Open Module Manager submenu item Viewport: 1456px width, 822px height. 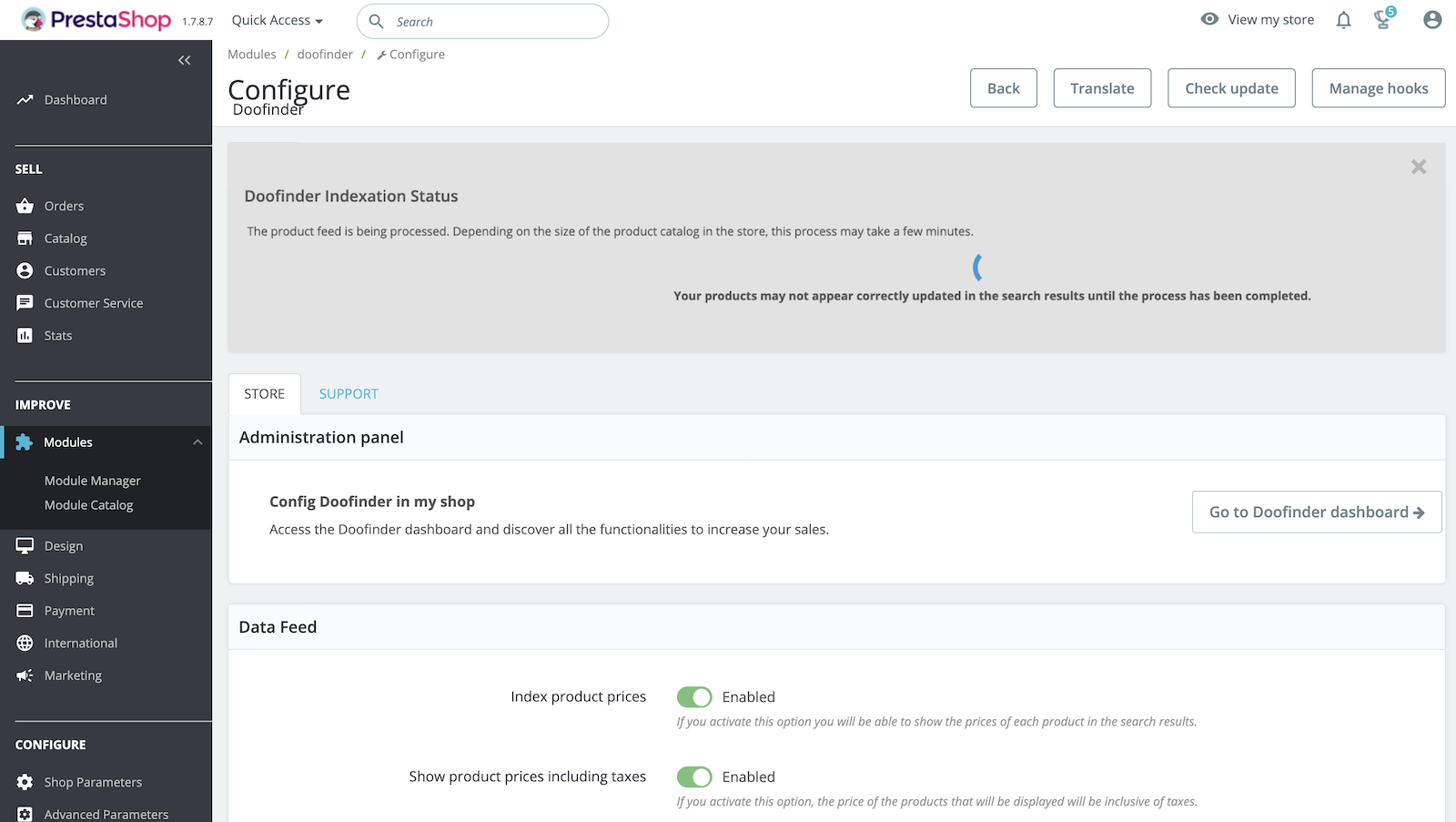point(93,481)
